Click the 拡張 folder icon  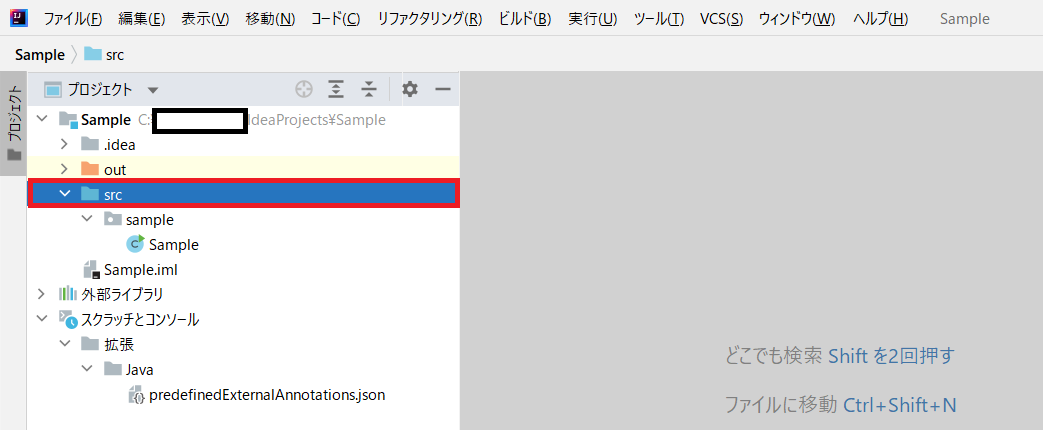89,344
